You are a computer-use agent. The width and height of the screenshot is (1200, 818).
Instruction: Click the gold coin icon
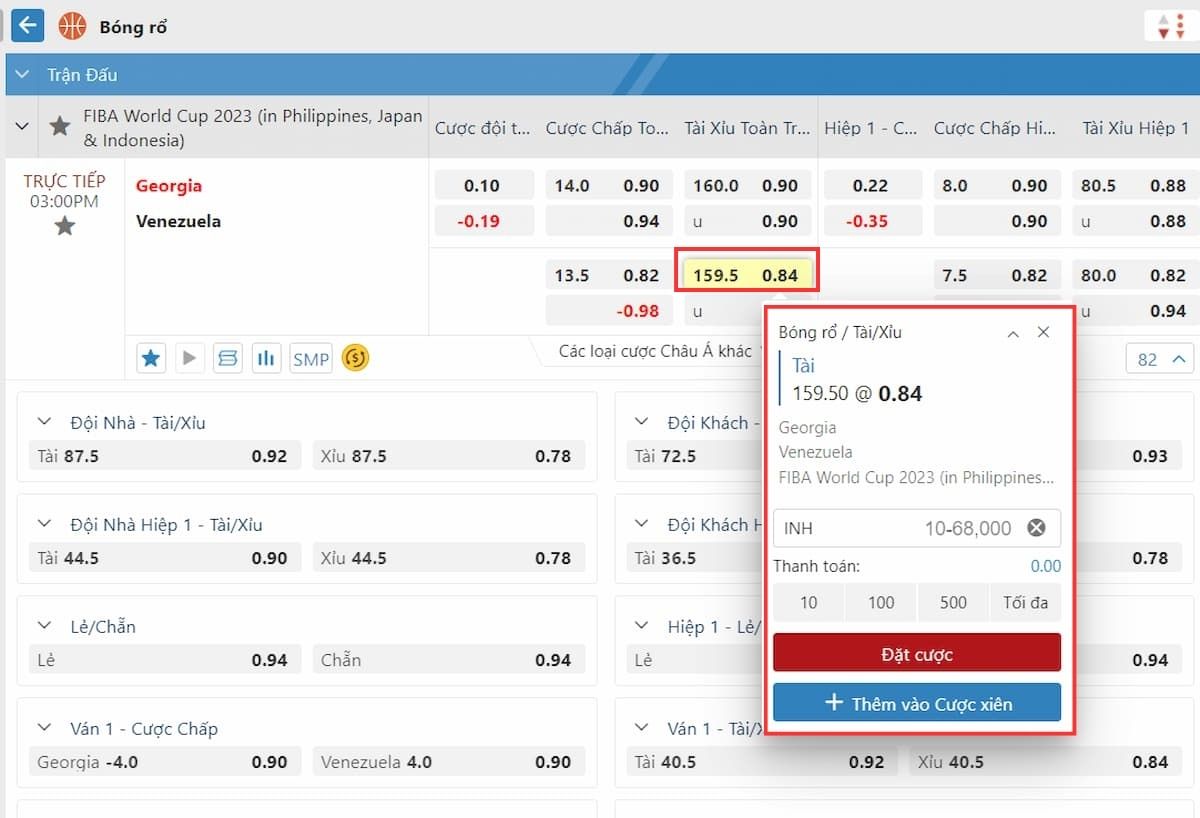click(x=355, y=357)
